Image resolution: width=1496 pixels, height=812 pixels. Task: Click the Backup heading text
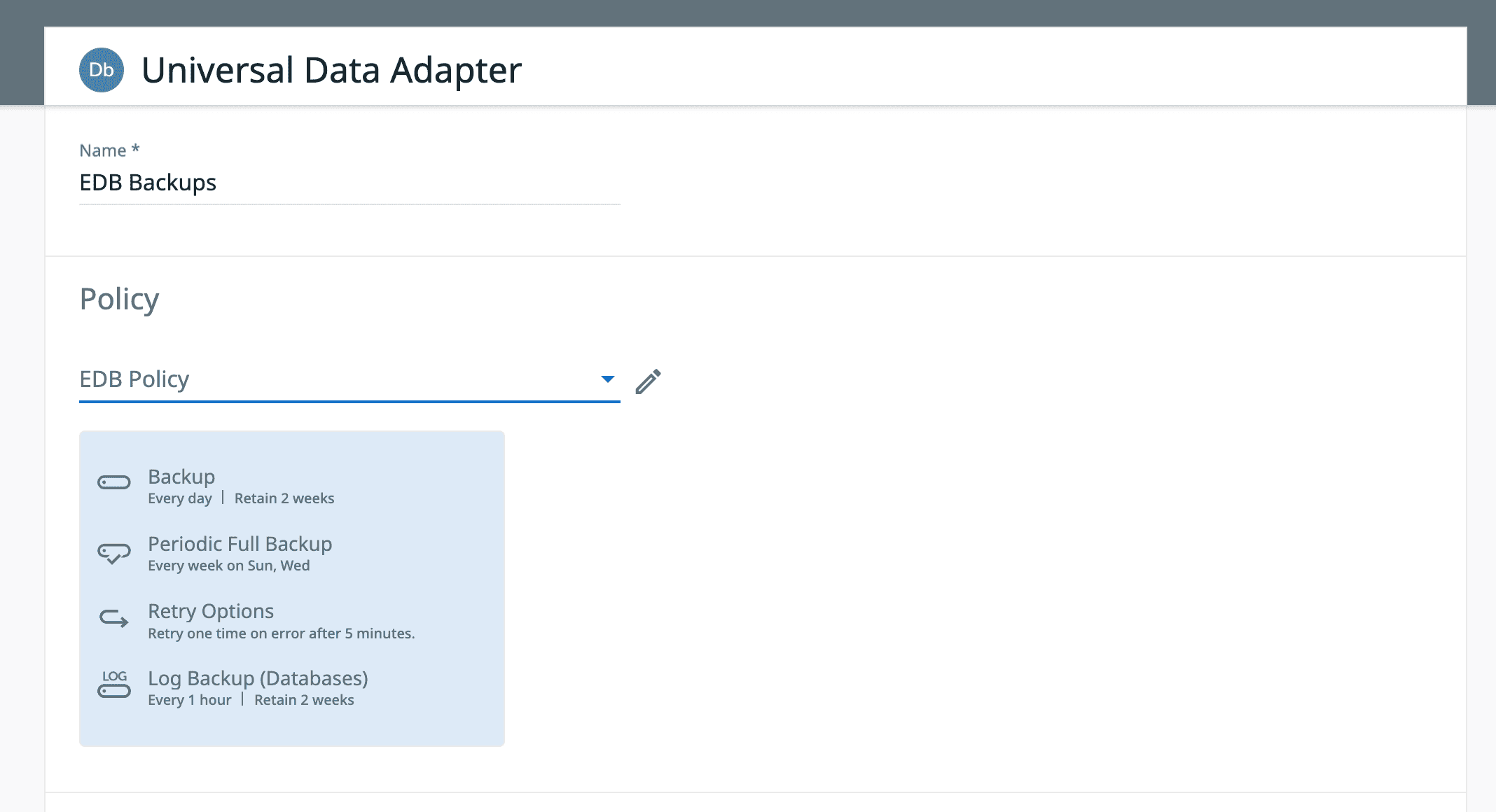click(x=181, y=477)
